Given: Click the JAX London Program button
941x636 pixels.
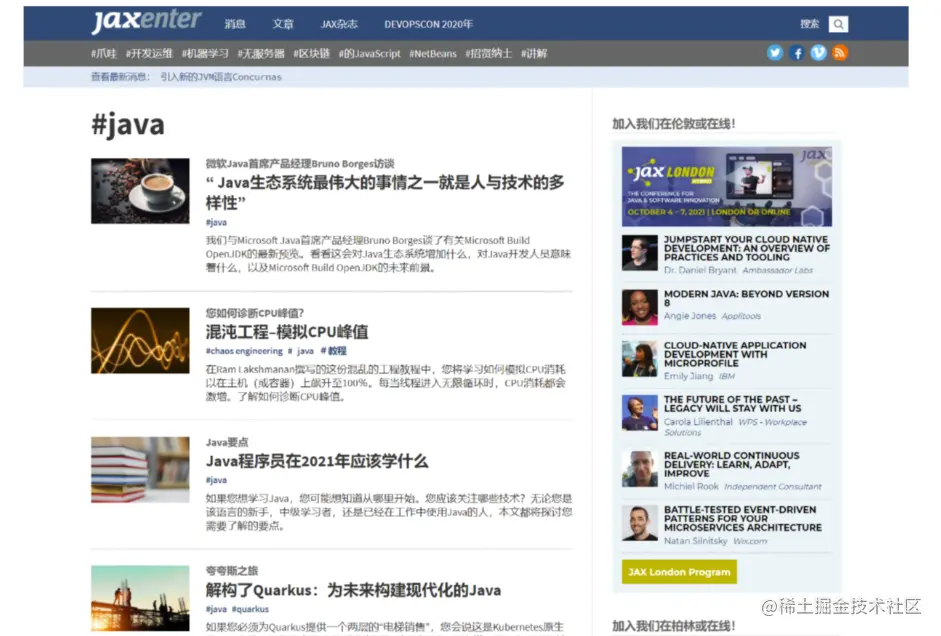Looking at the screenshot, I should click(x=679, y=572).
